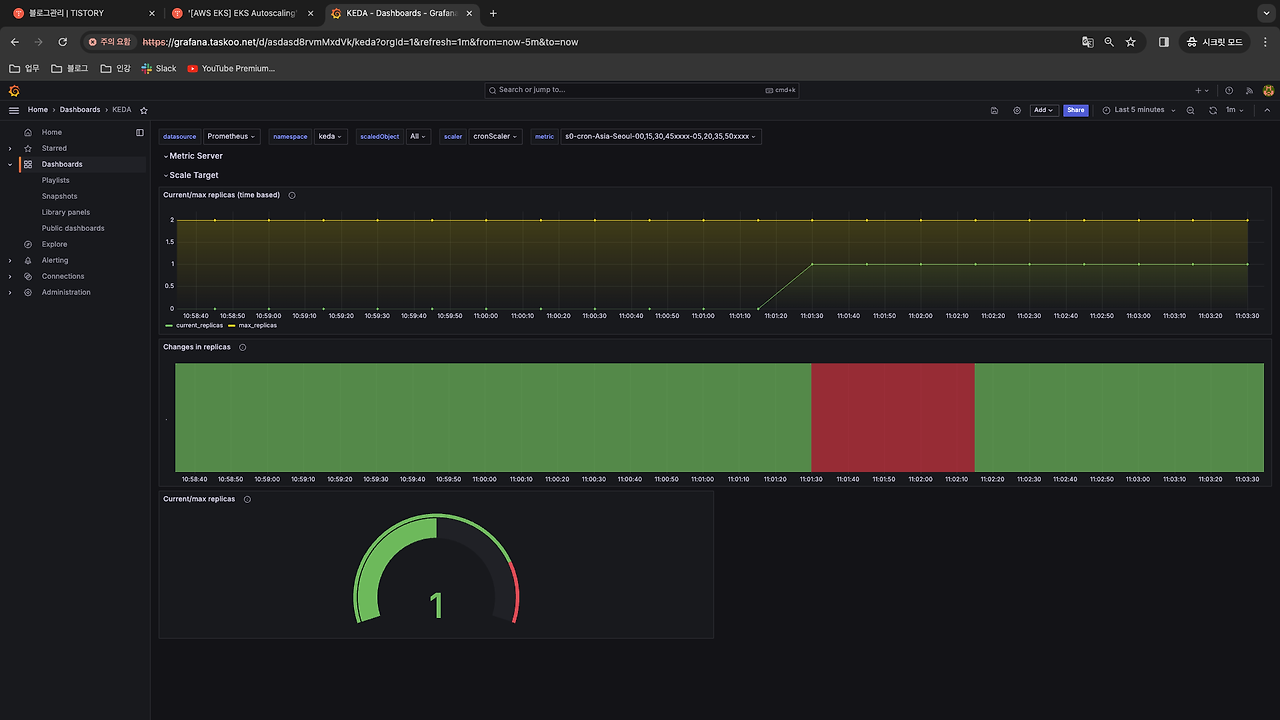Screen dimensions: 1280x720
Task: Refresh the dashboard now
Action: tap(1213, 110)
